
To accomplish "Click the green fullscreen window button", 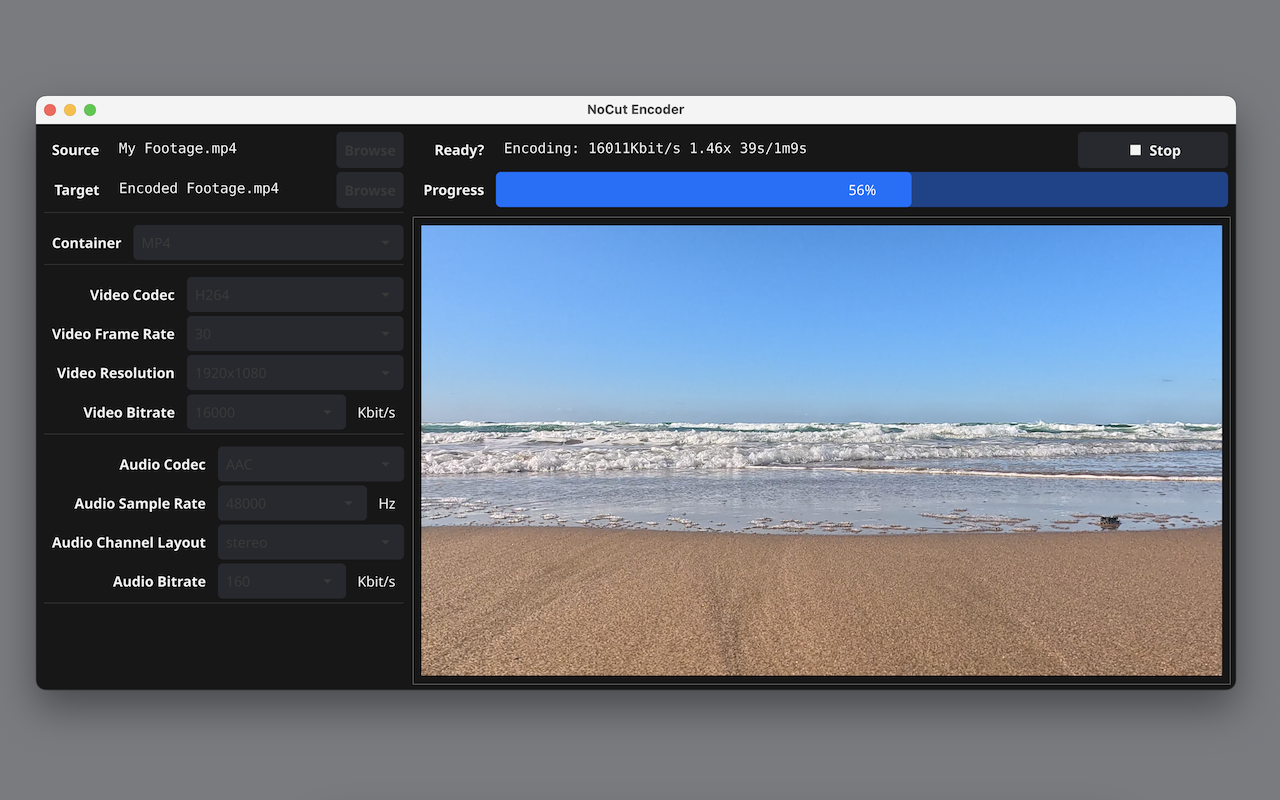I will pyautogui.click(x=90, y=110).
